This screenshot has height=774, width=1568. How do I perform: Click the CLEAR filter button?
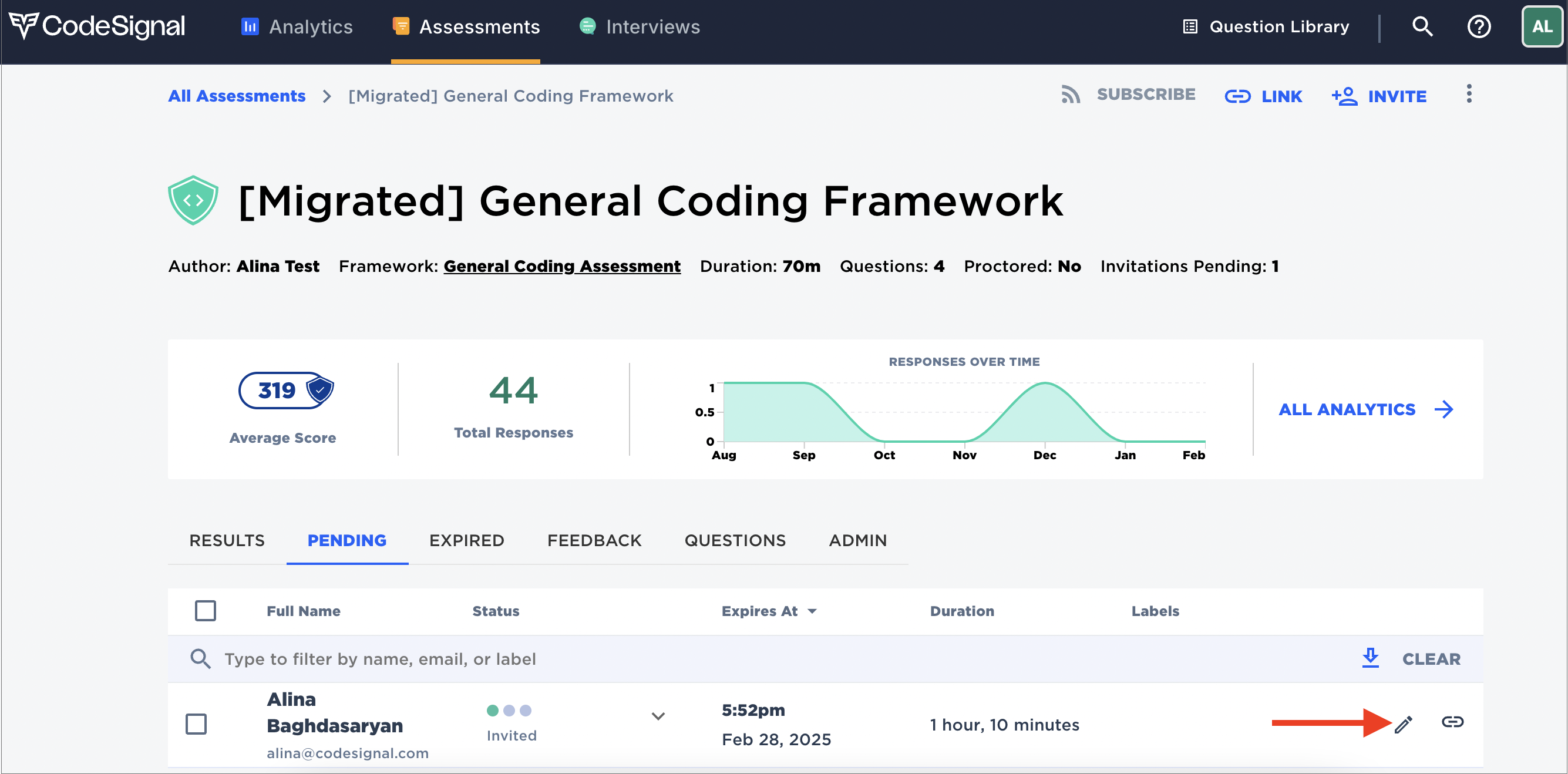pos(1431,658)
